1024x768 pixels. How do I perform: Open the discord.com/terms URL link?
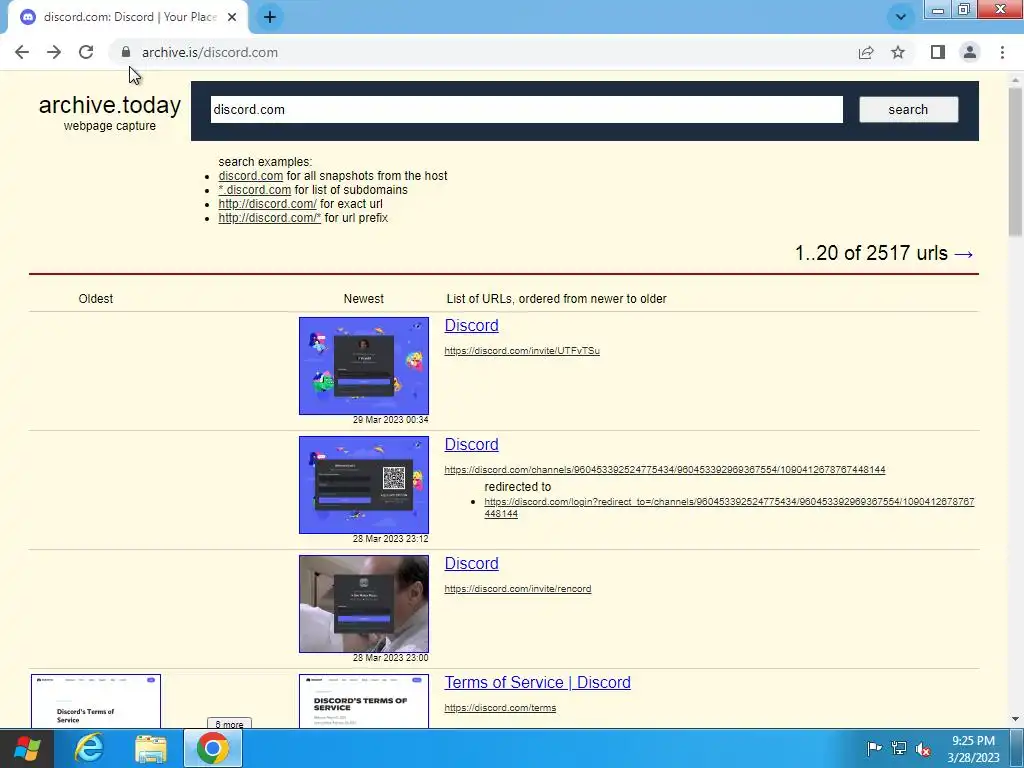[x=500, y=708]
